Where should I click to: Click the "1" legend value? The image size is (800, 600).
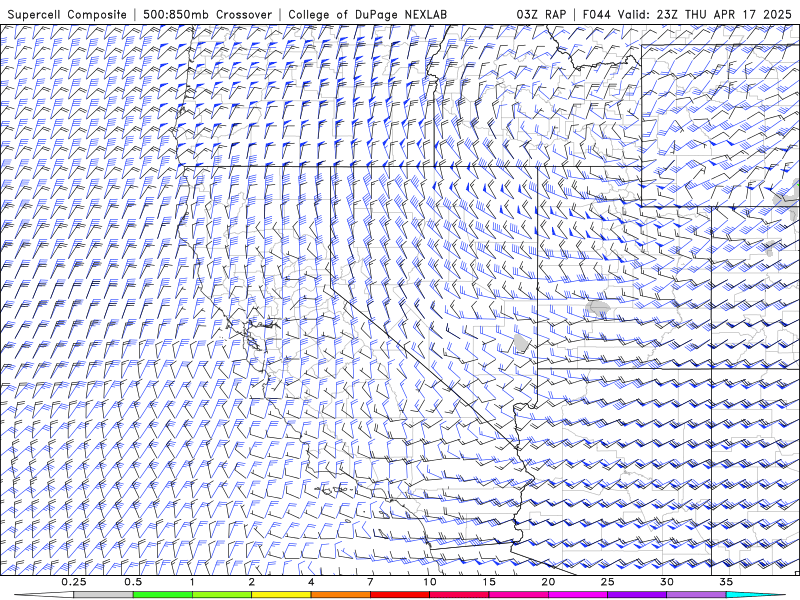(192, 582)
